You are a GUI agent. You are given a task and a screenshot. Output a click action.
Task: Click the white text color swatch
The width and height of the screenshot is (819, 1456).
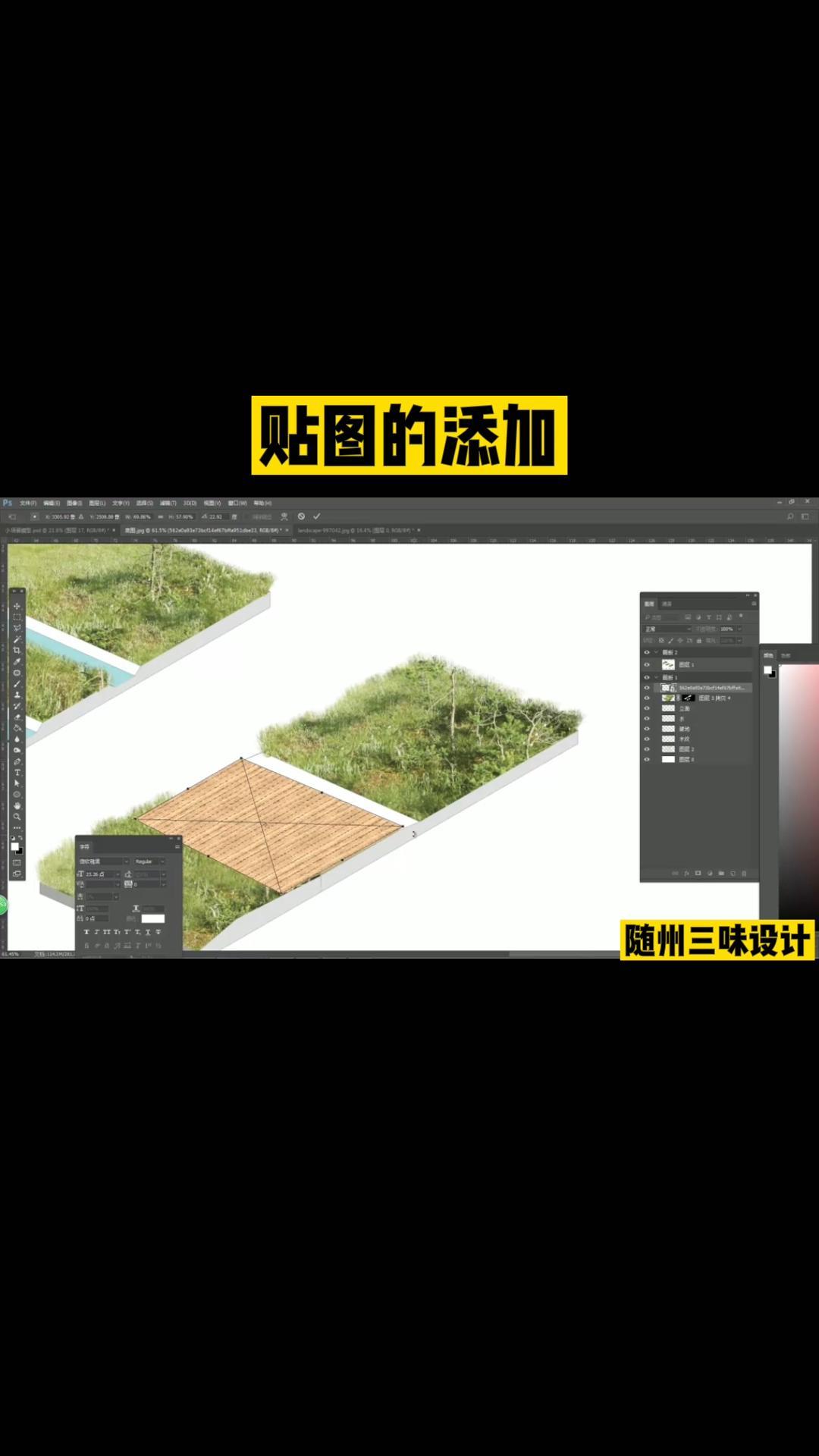152,918
